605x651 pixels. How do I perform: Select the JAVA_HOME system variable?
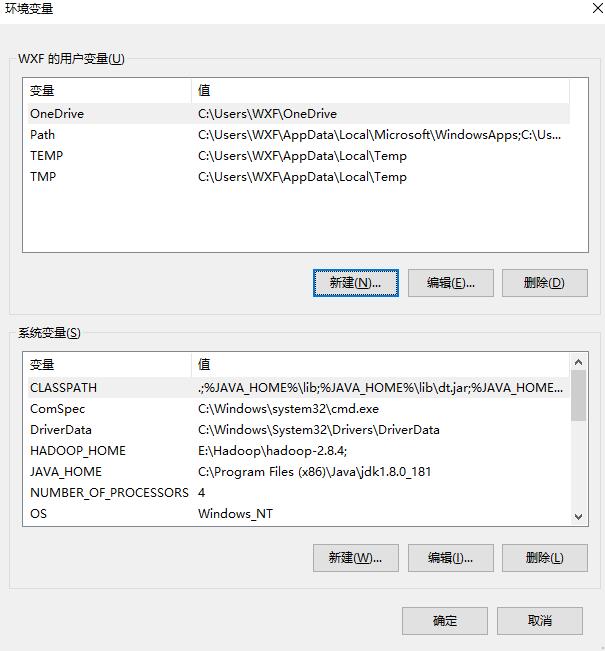tap(299, 472)
